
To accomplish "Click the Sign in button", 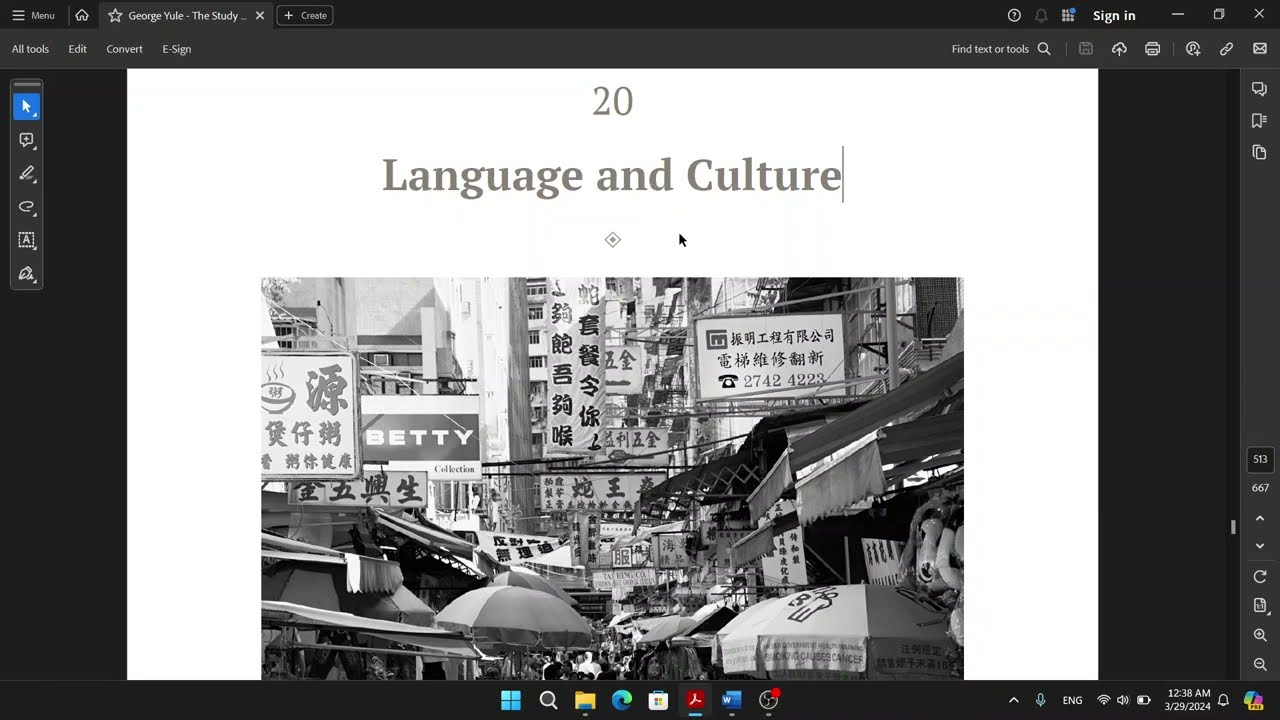I will pyautogui.click(x=1114, y=15).
